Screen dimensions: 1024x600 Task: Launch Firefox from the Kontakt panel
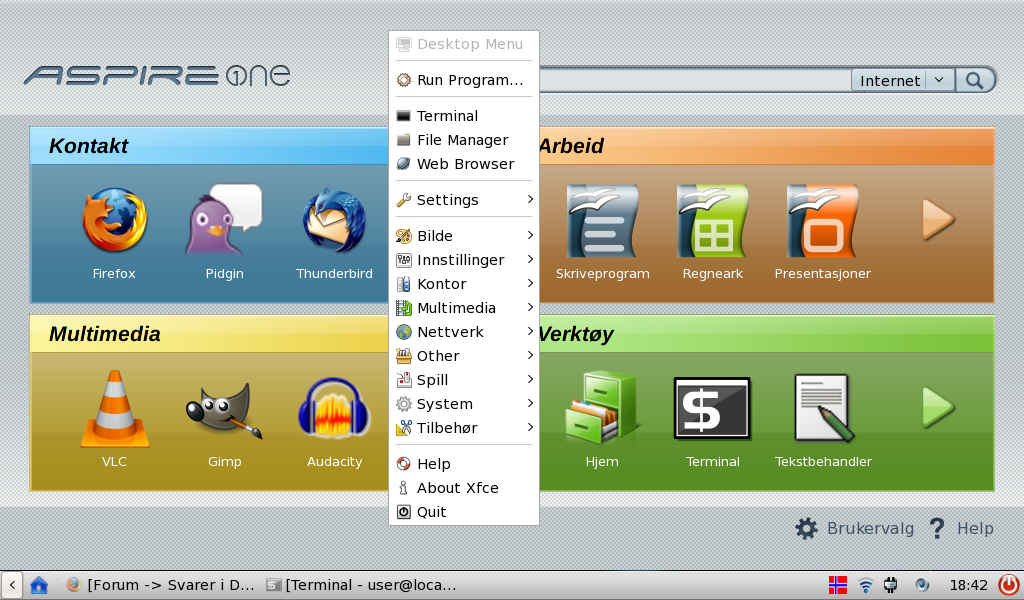(114, 221)
